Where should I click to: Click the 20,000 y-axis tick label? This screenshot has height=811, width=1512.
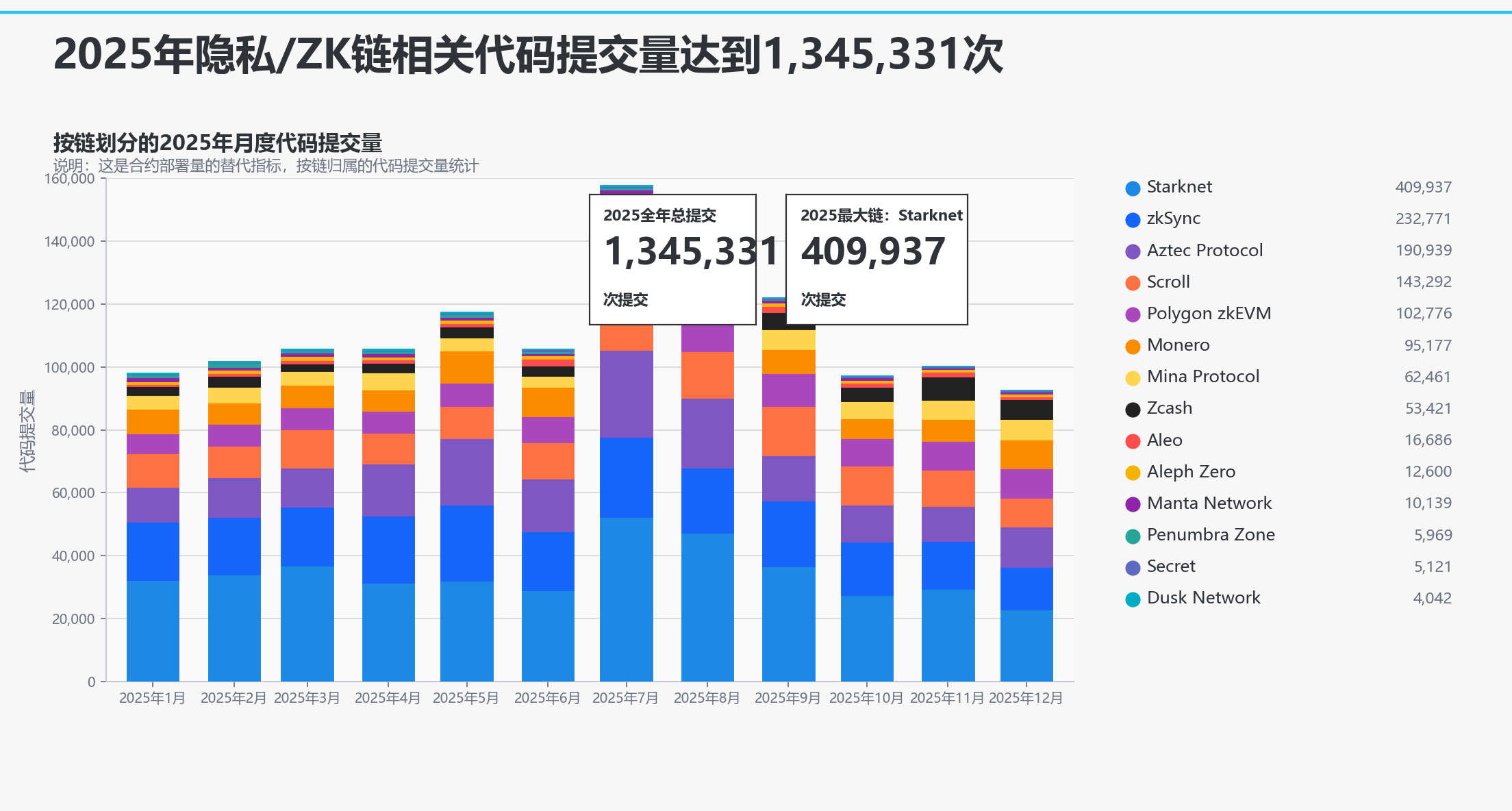(73, 619)
